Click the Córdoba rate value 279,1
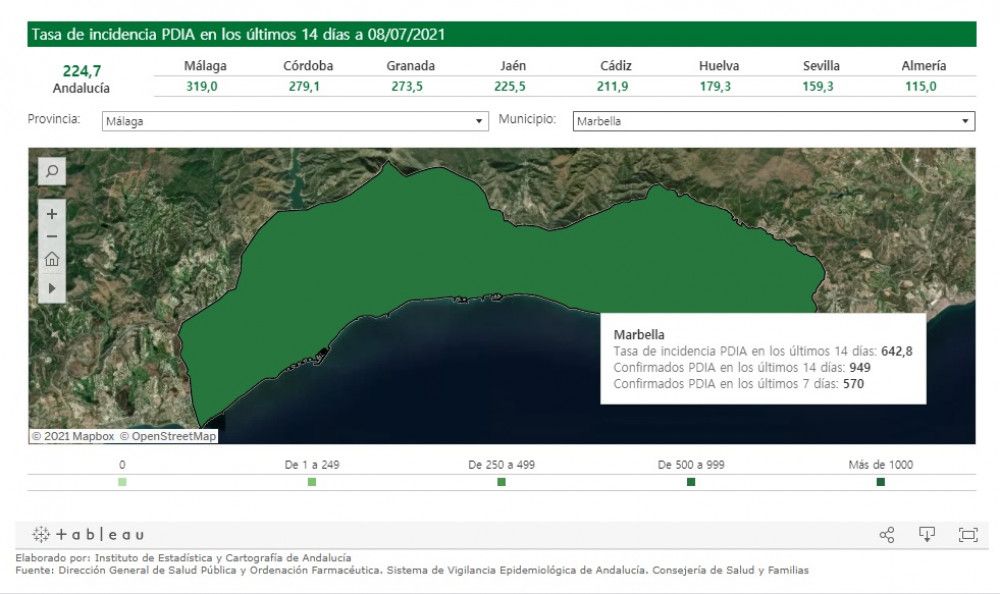 pyautogui.click(x=304, y=86)
